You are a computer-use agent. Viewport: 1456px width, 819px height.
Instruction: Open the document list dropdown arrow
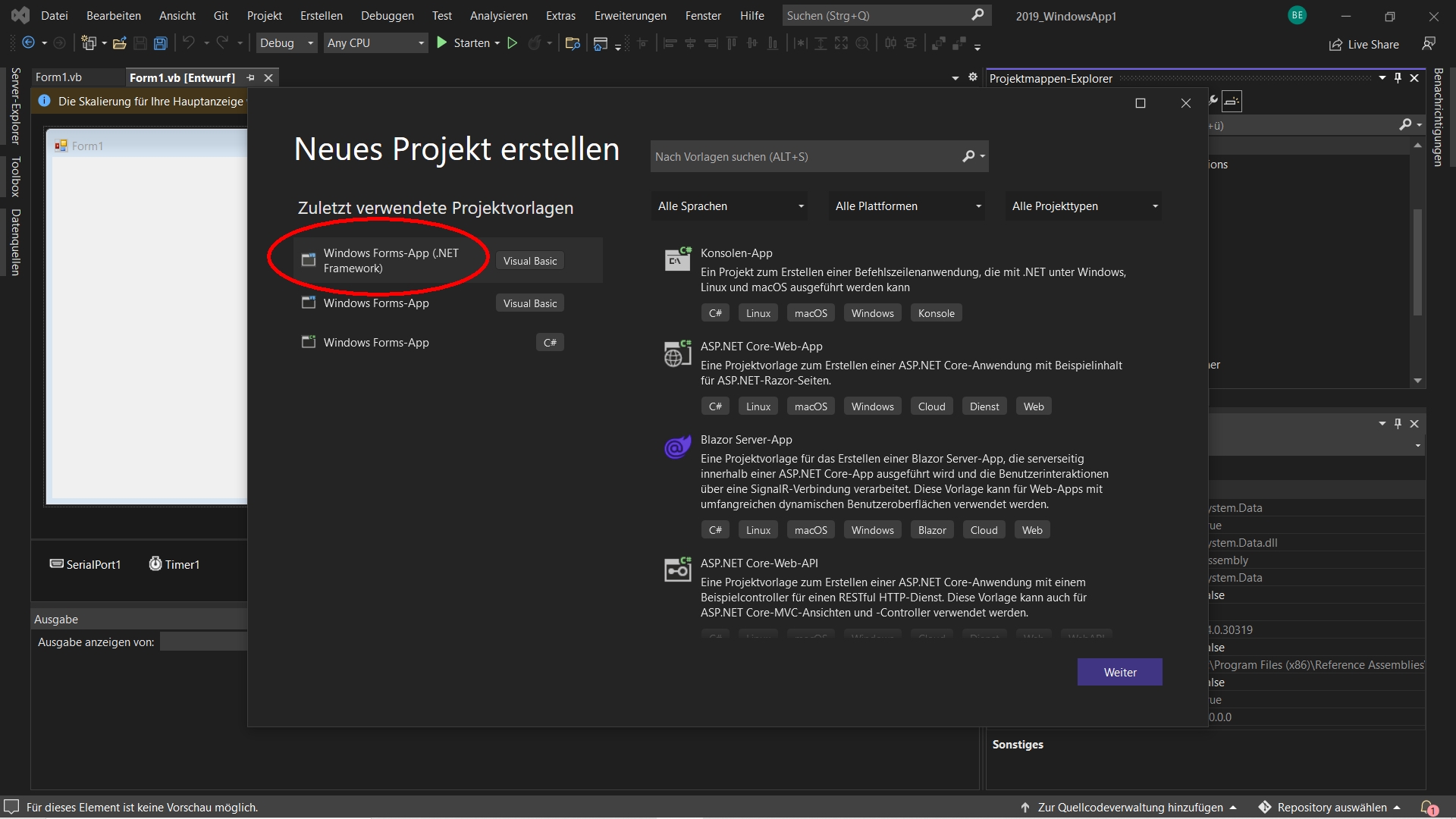coord(955,78)
